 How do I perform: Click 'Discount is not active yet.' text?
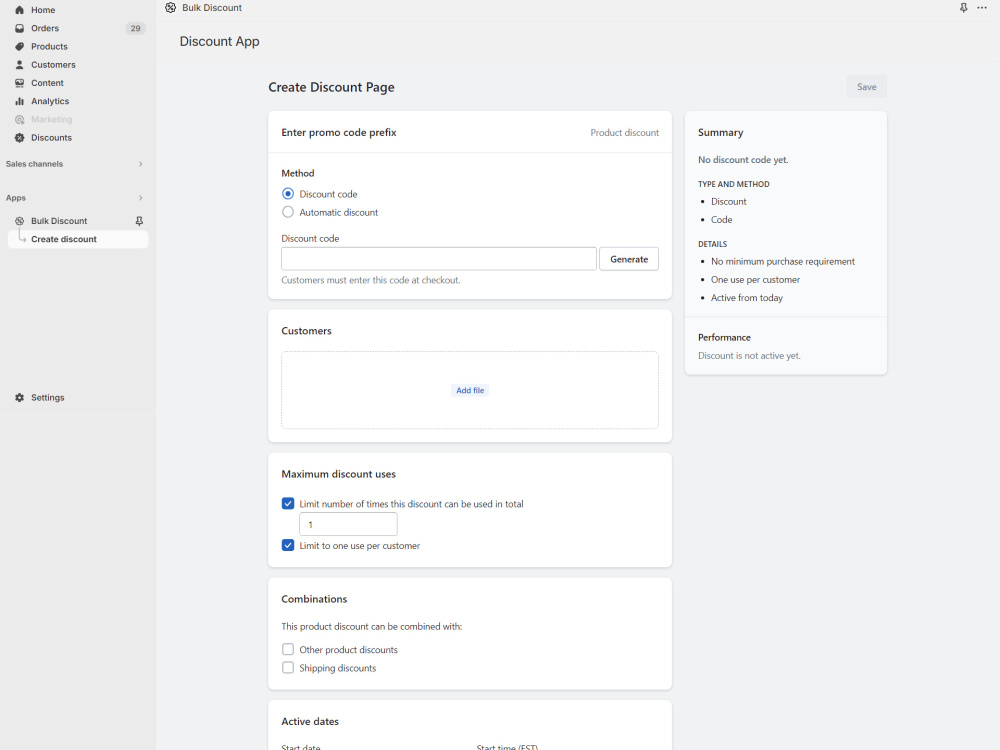coord(749,356)
